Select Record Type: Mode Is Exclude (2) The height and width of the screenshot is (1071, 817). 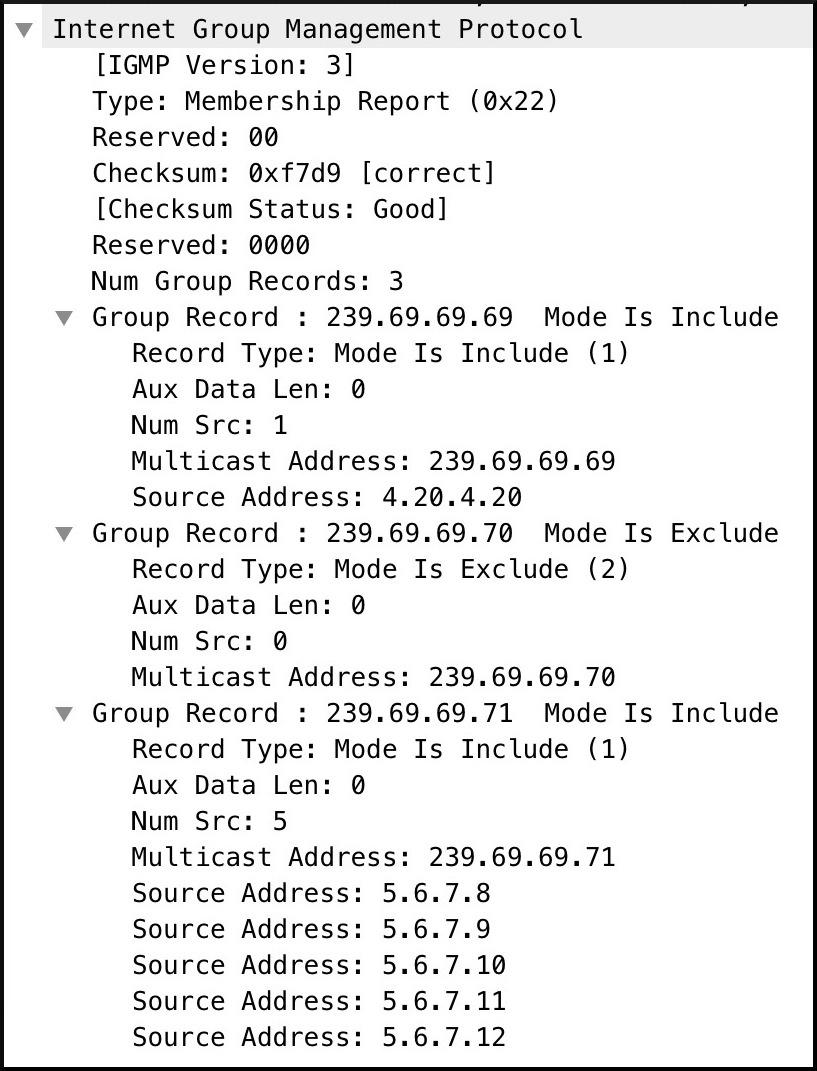click(380, 570)
